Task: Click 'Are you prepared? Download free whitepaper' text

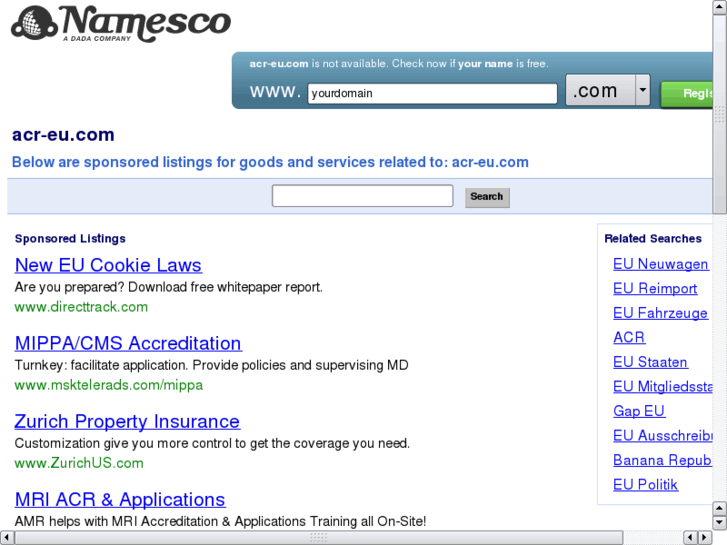Action: tap(168, 287)
